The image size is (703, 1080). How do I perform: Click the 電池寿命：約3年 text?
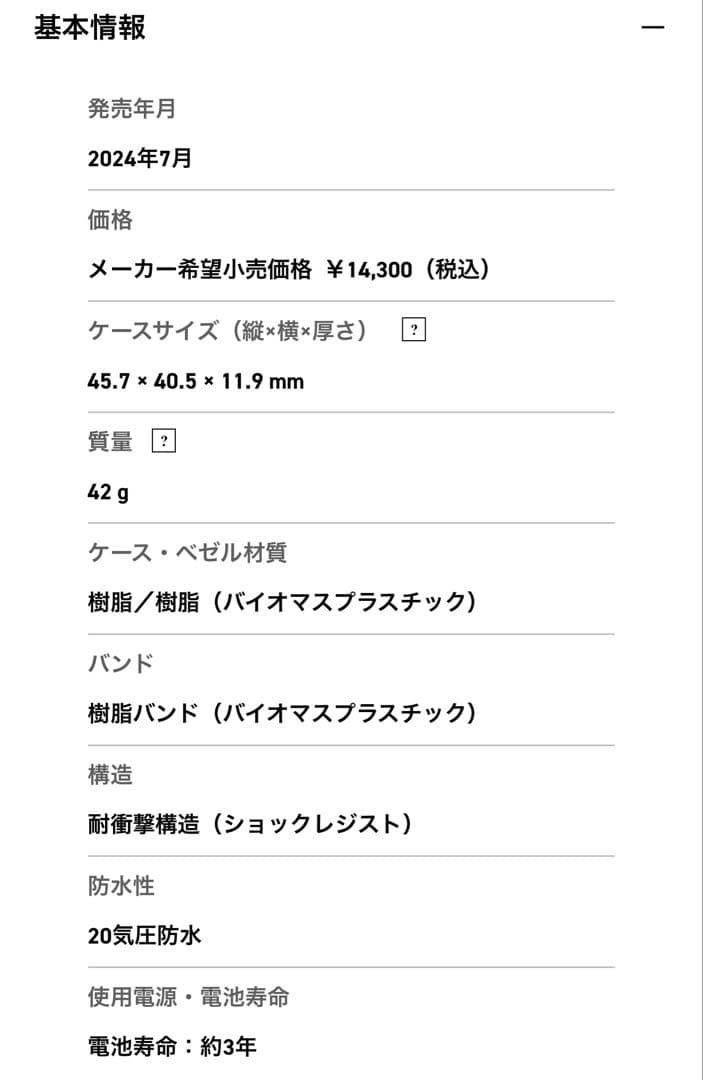(172, 1047)
